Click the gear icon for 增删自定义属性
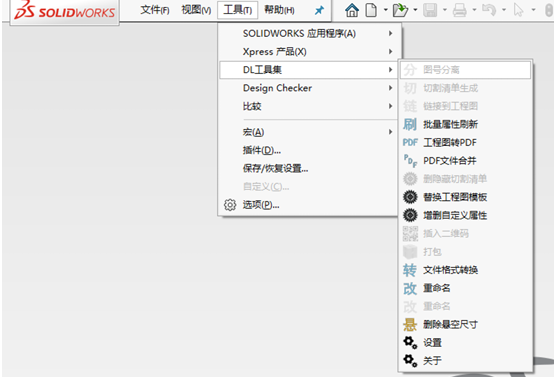The height and width of the screenshot is (377, 554). [x=410, y=215]
